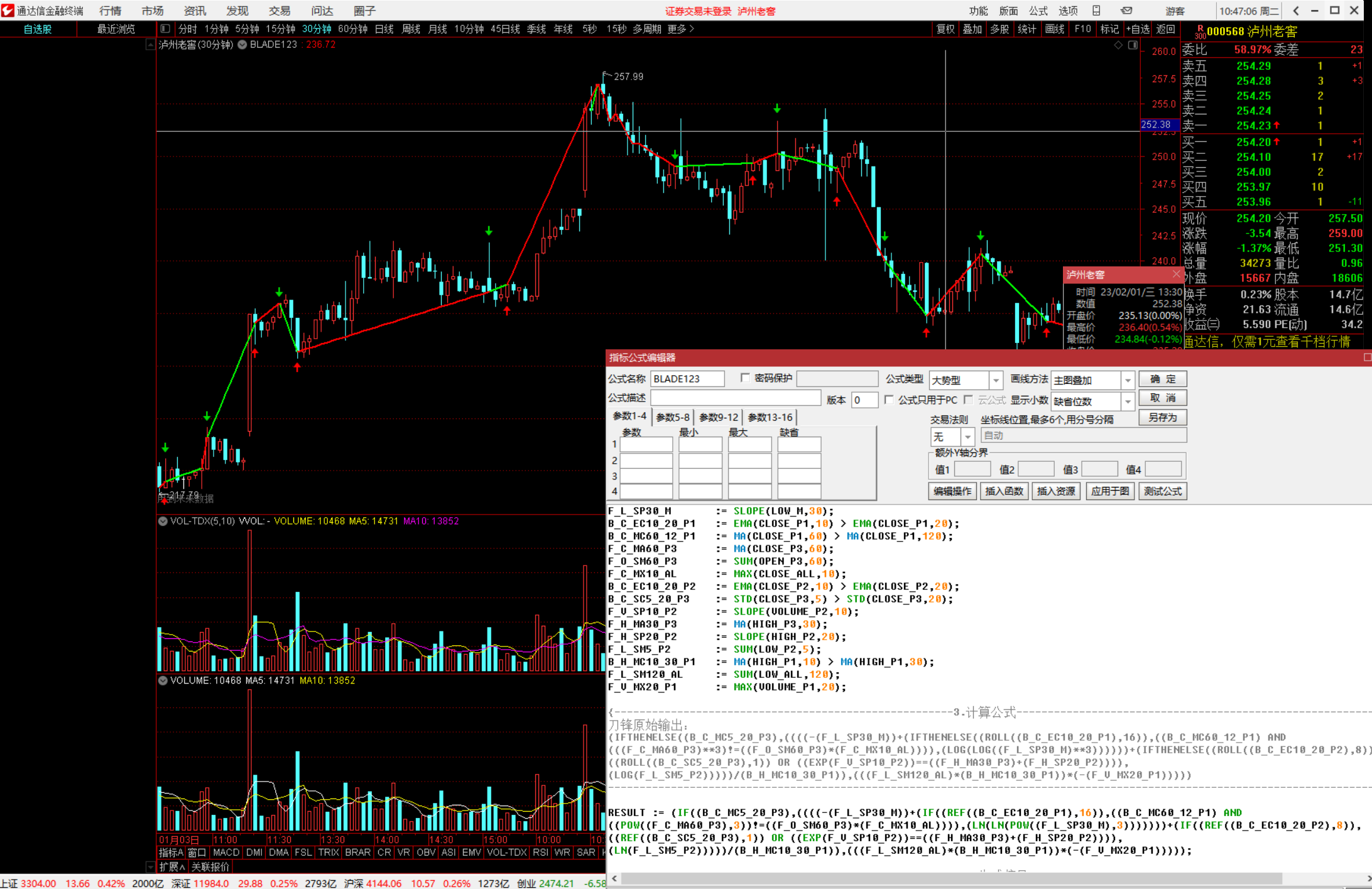The width and height of the screenshot is (1372, 889).
Task: Enable the 密码保护 checkbox
Action: pos(745,378)
